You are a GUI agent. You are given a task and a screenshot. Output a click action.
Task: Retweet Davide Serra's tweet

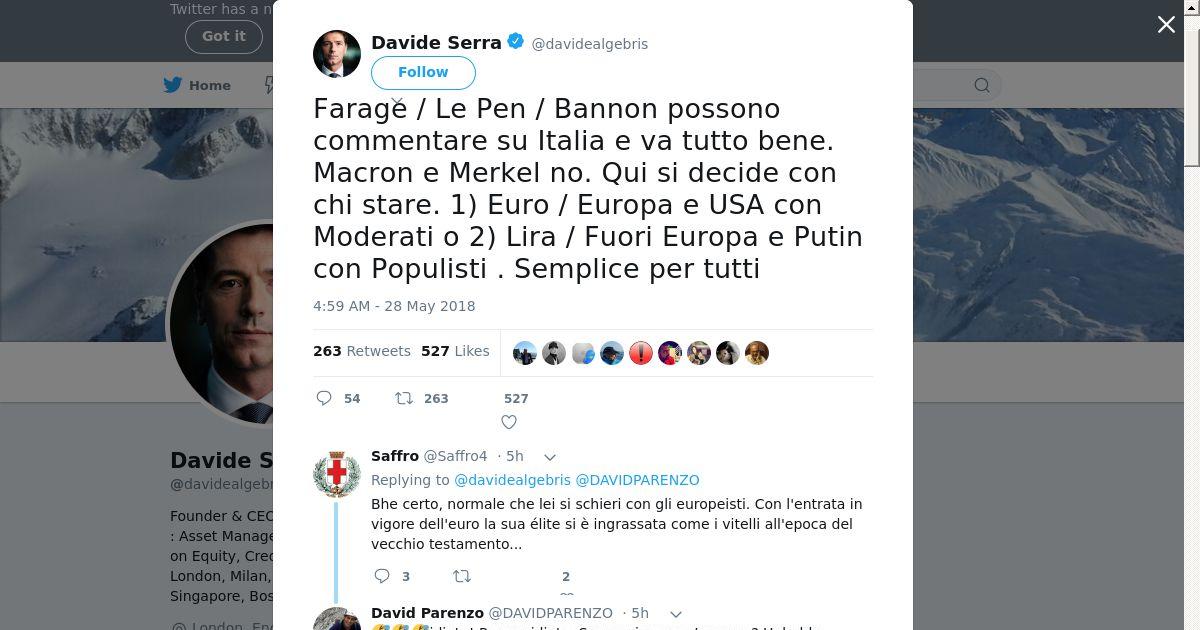(x=404, y=398)
